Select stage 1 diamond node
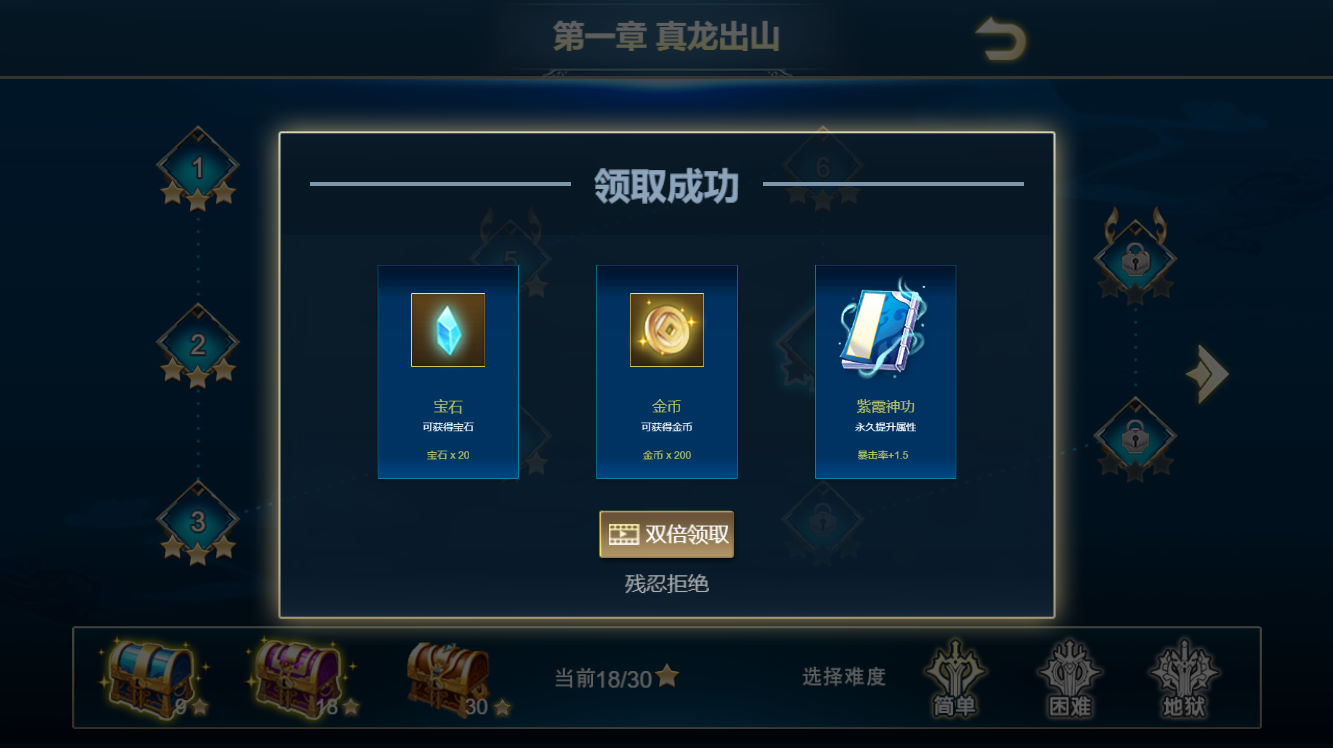Image resolution: width=1333 pixels, height=748 pixels. tap(198, 168)
